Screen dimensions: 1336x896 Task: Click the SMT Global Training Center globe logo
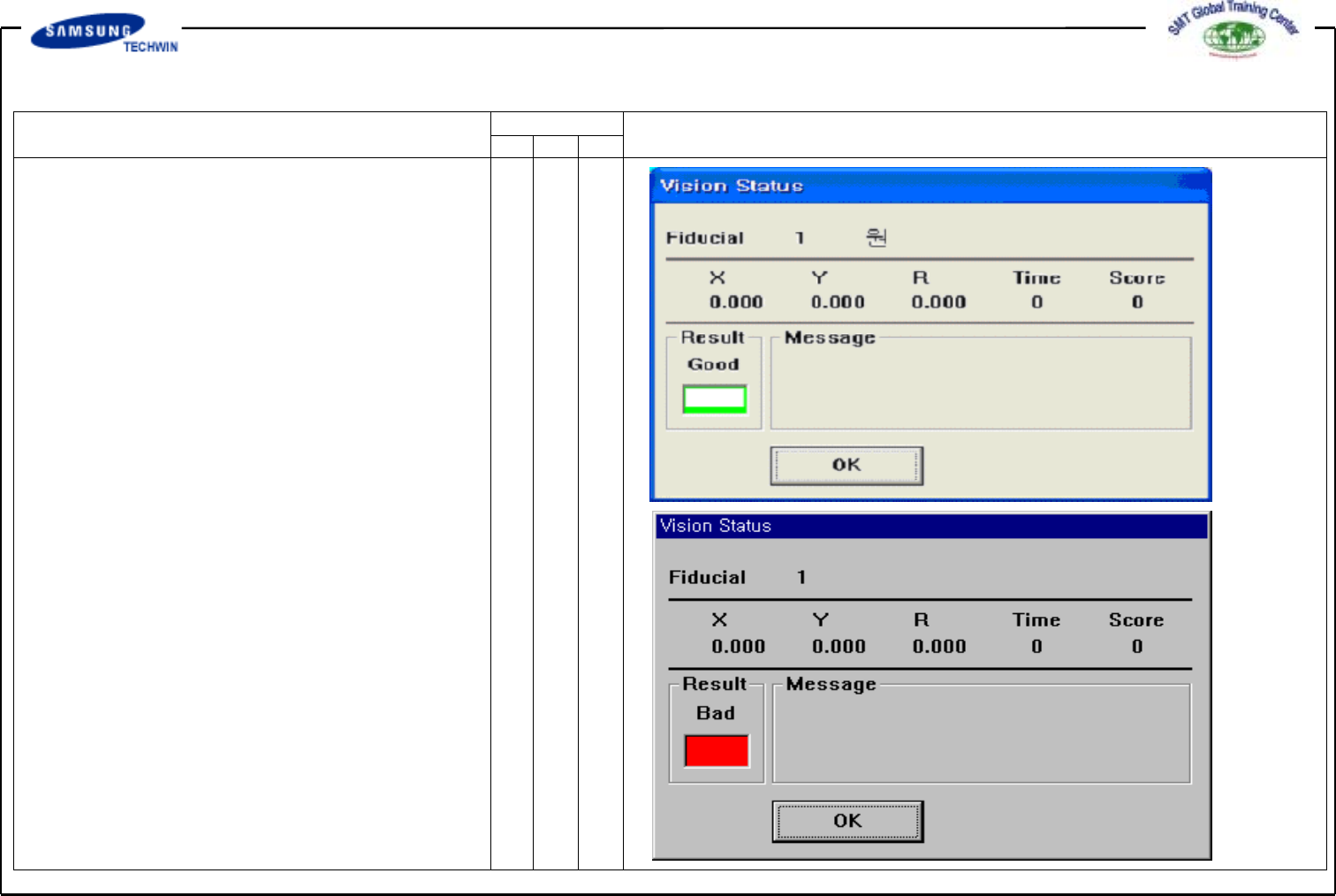point(1234,29)
